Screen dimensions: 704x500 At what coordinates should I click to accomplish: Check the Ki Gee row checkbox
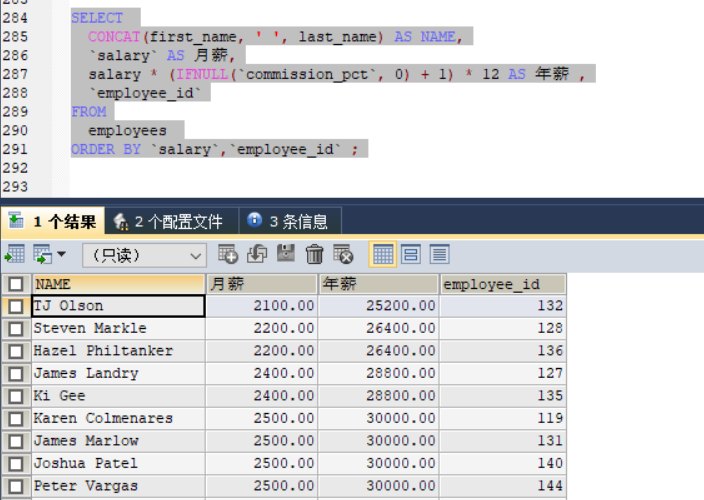click(16, 396)
